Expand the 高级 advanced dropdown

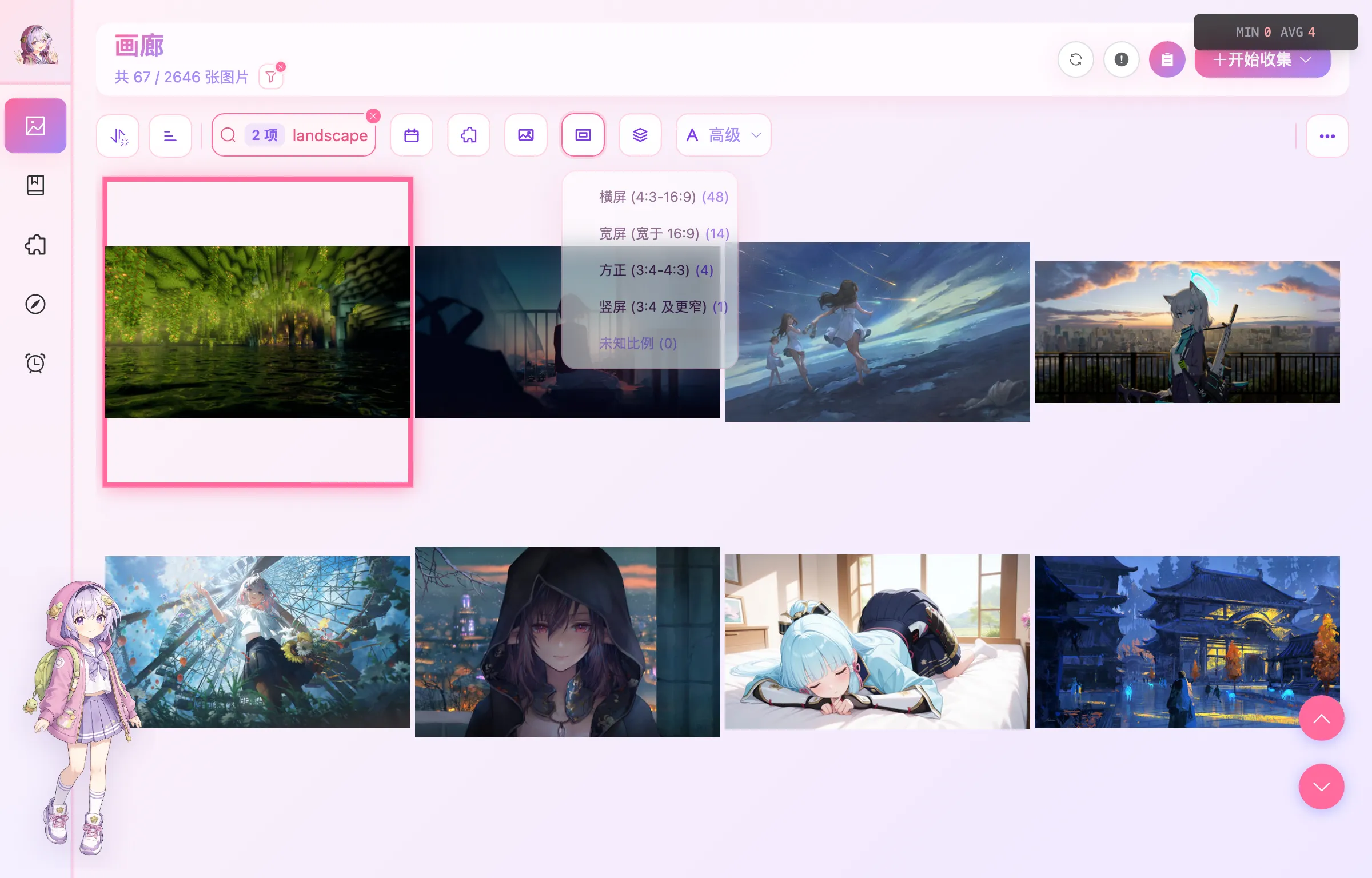(724, 135)
